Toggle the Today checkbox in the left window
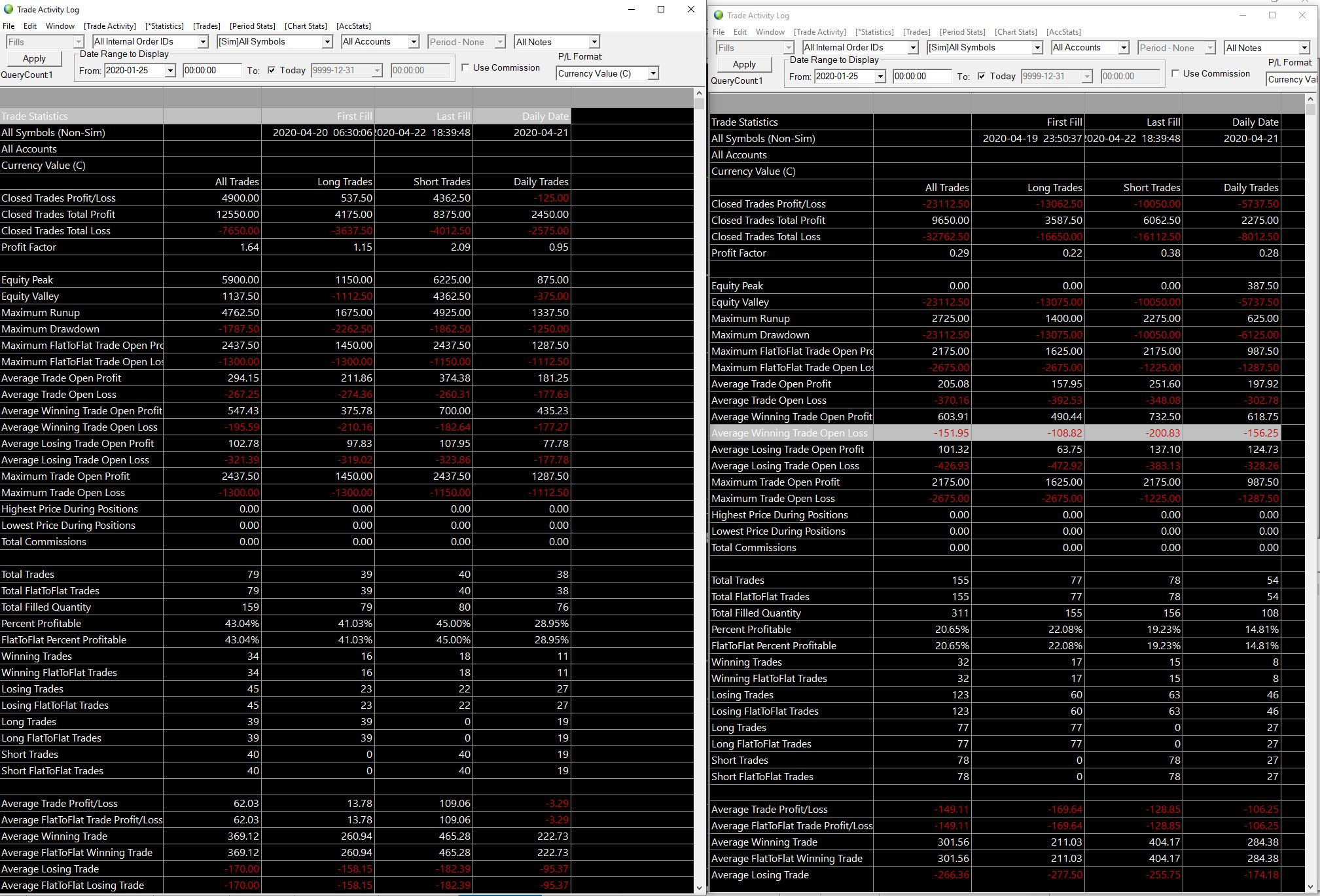The height and width of the screenshot is (896, 1320). pos(272,70)
